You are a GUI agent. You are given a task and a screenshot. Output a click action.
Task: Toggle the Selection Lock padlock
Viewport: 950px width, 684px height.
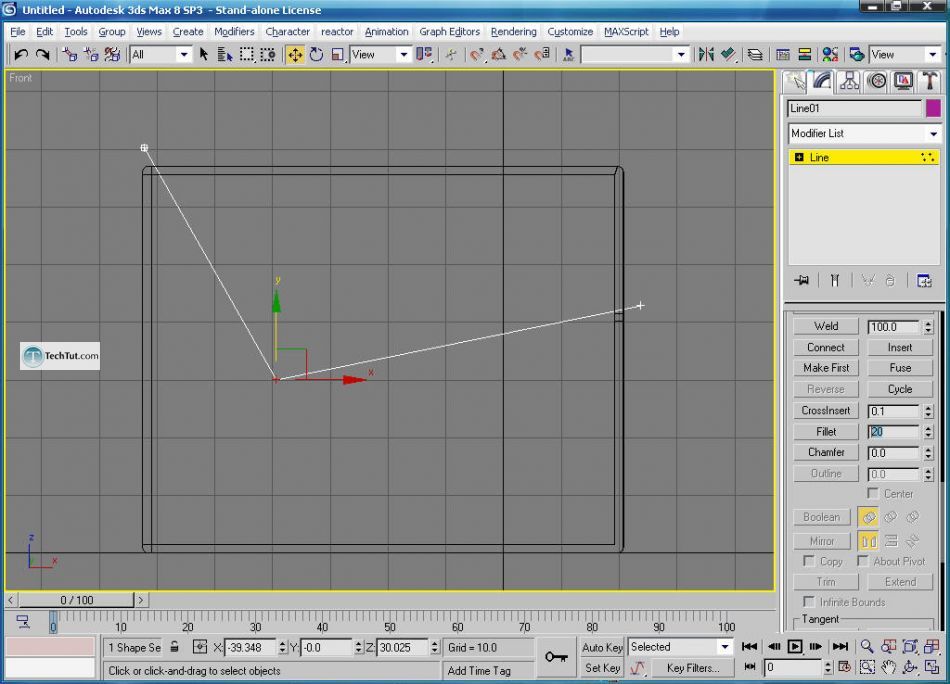[174, 647]
